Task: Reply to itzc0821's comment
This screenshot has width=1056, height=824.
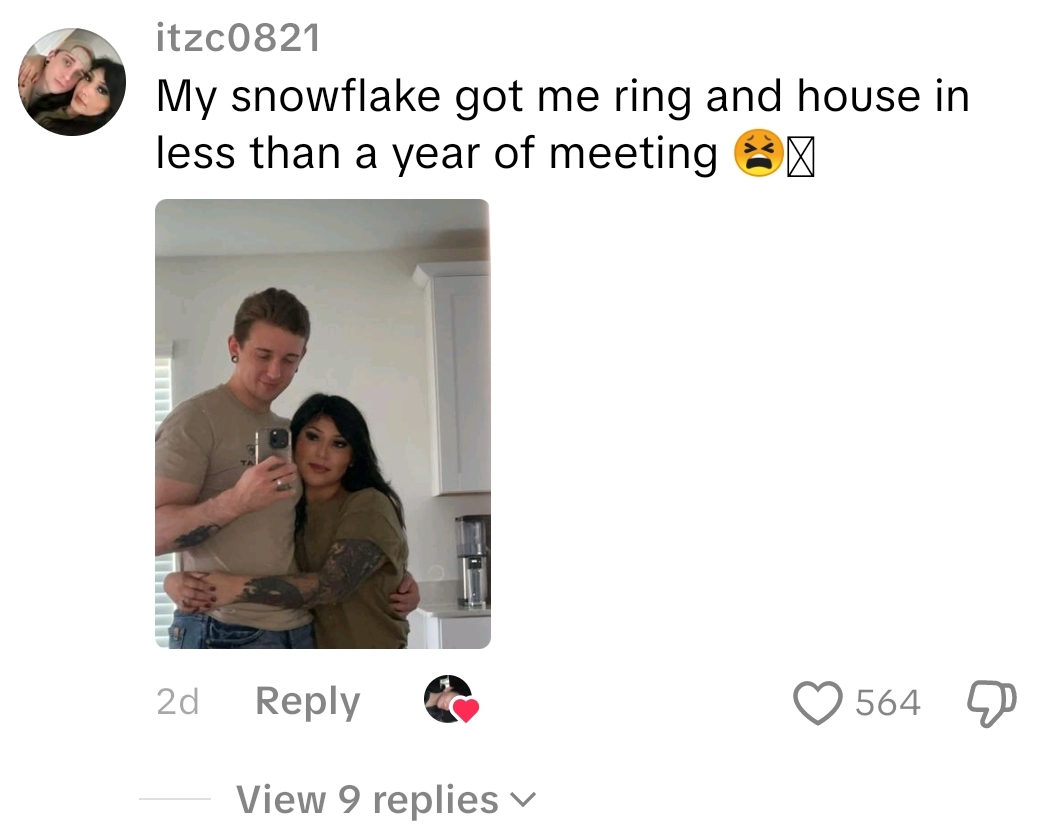Action: (x=308, y=701)
